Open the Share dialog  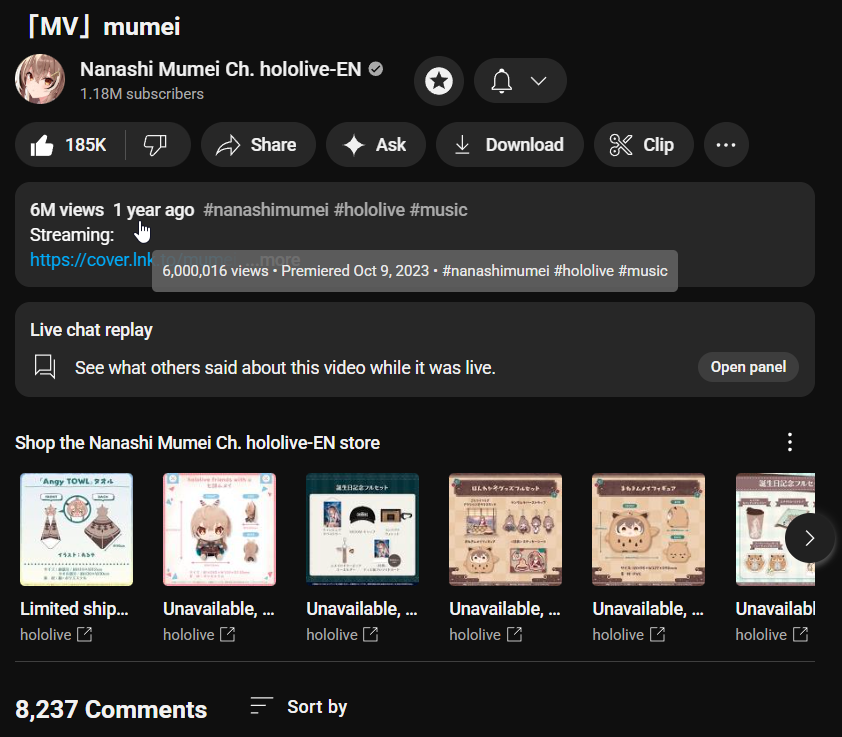258,144
